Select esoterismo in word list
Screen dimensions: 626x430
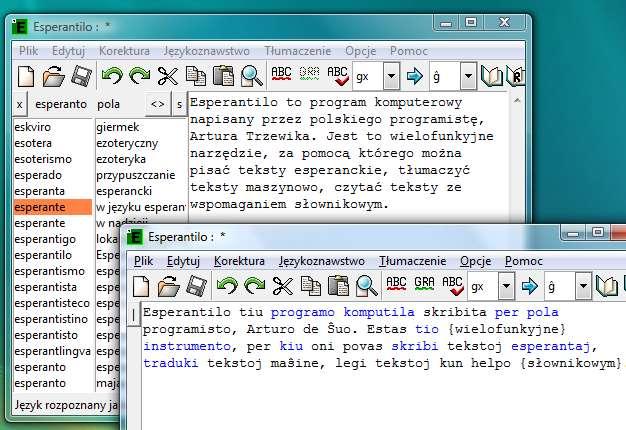coord(53,159)
